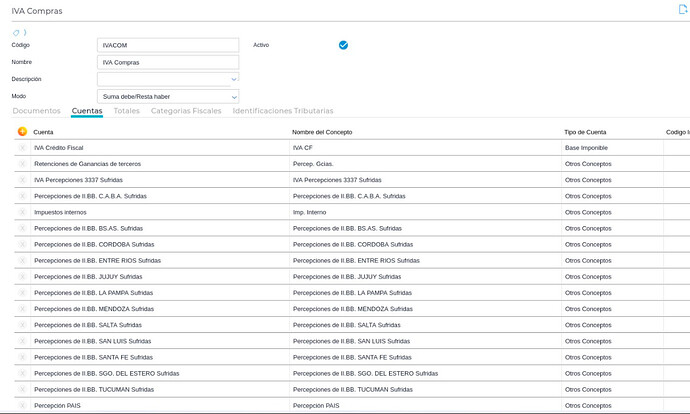Screen dimensions: 690x414
Task: Delete the Retenciones de Ganancias de terceros row
Action: click(22, 164)
